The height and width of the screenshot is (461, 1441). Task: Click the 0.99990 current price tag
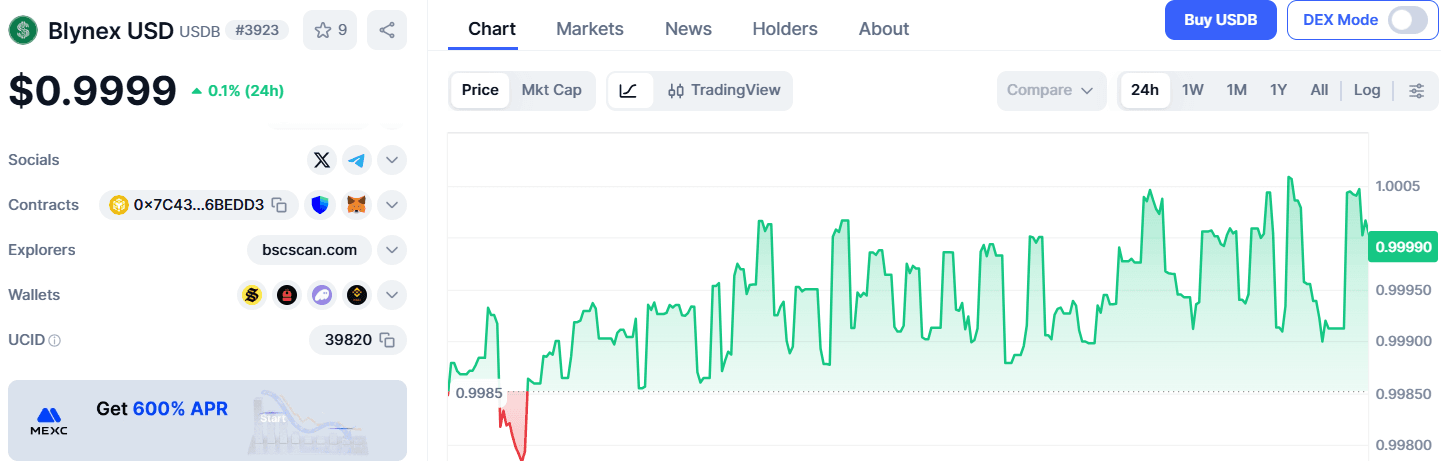click(x=1404, y=247)
